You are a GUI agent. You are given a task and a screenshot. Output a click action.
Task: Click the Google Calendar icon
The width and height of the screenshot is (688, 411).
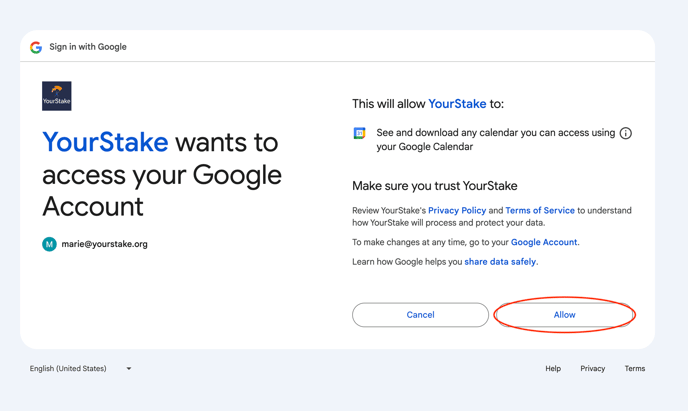pyautogui.click(x=359, y=133)
